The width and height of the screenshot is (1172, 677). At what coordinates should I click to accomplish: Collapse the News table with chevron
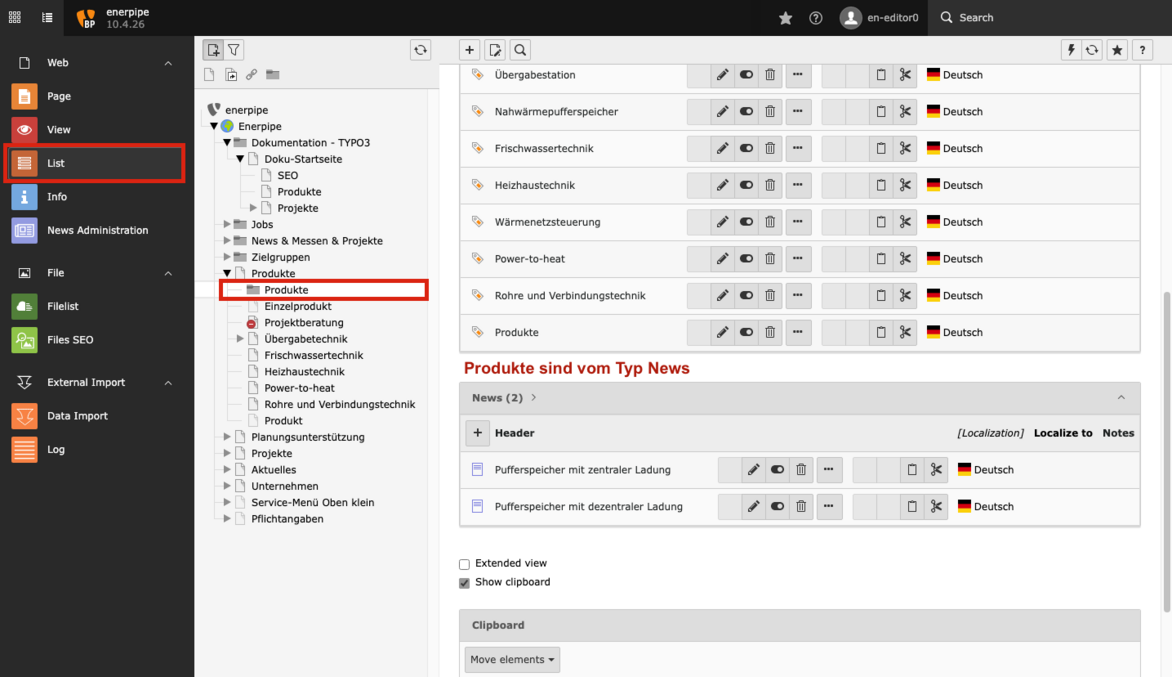coord(1121,398)
